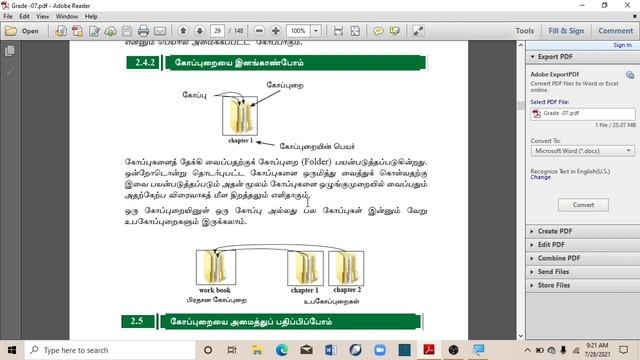
Task: Show hidden system tray icons chevron
Action: (527, 350)
